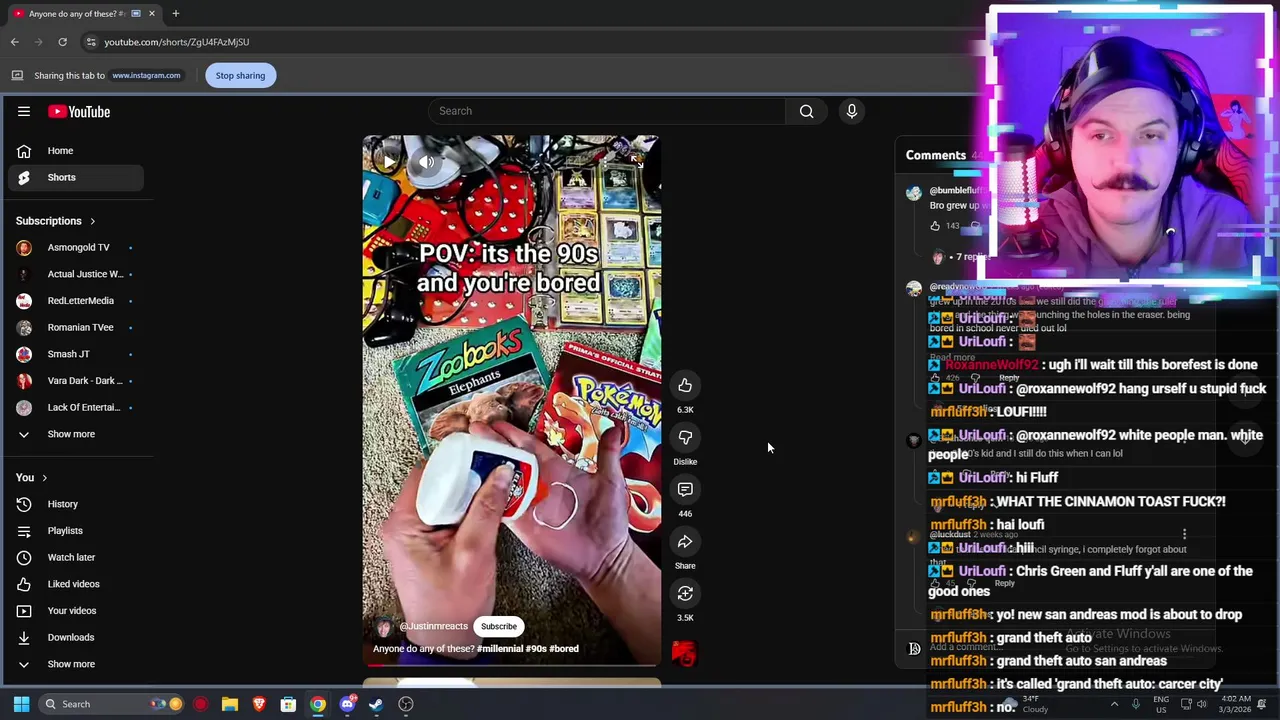Click the @Justinmreacts avatar on the Short
This screenshot has height=720, width=1280.
click(x=384, y=627)
